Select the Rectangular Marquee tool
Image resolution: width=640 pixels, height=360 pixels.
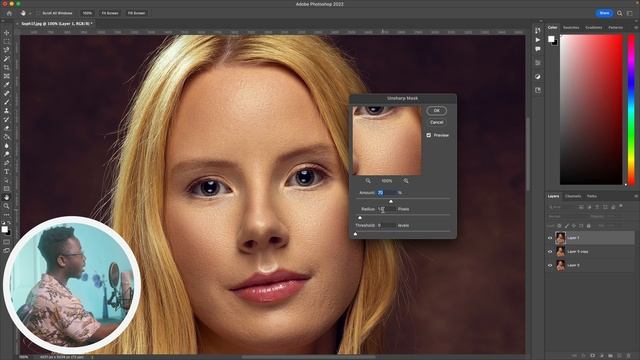pyautogui.click(x=7, y=42)
